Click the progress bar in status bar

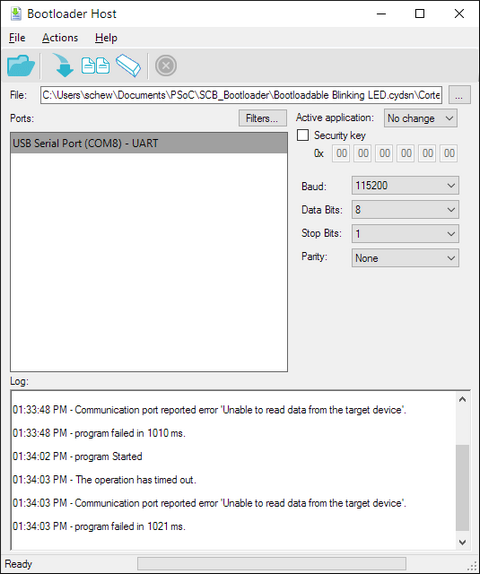(x=272, y=564)
